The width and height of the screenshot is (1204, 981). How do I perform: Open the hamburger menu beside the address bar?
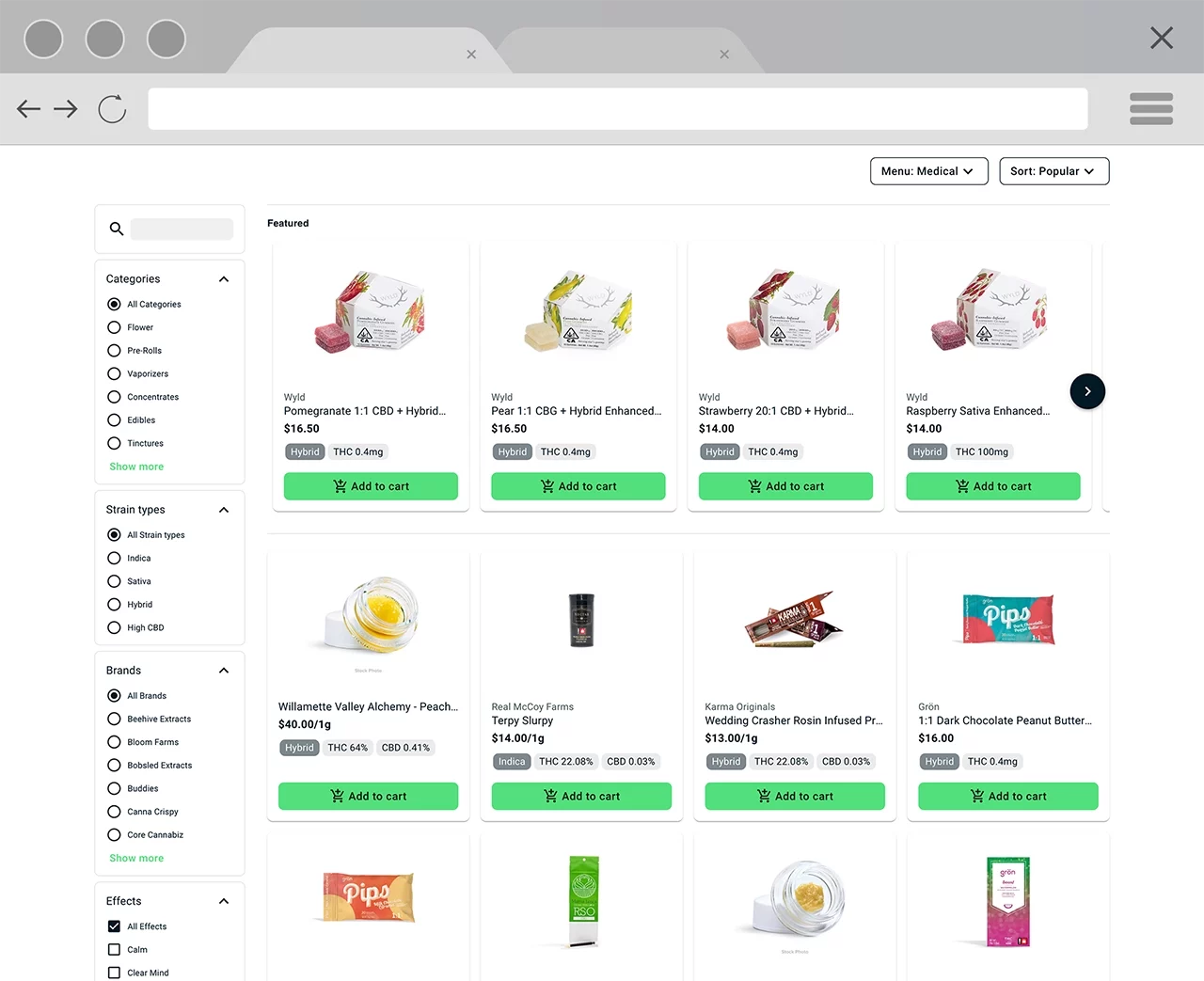[1151, 109]
